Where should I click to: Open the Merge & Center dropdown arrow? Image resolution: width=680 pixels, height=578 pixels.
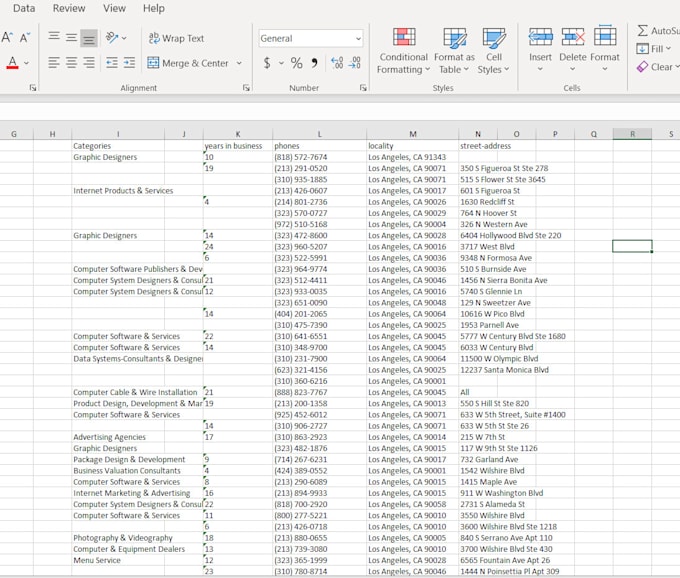point(239,63)
